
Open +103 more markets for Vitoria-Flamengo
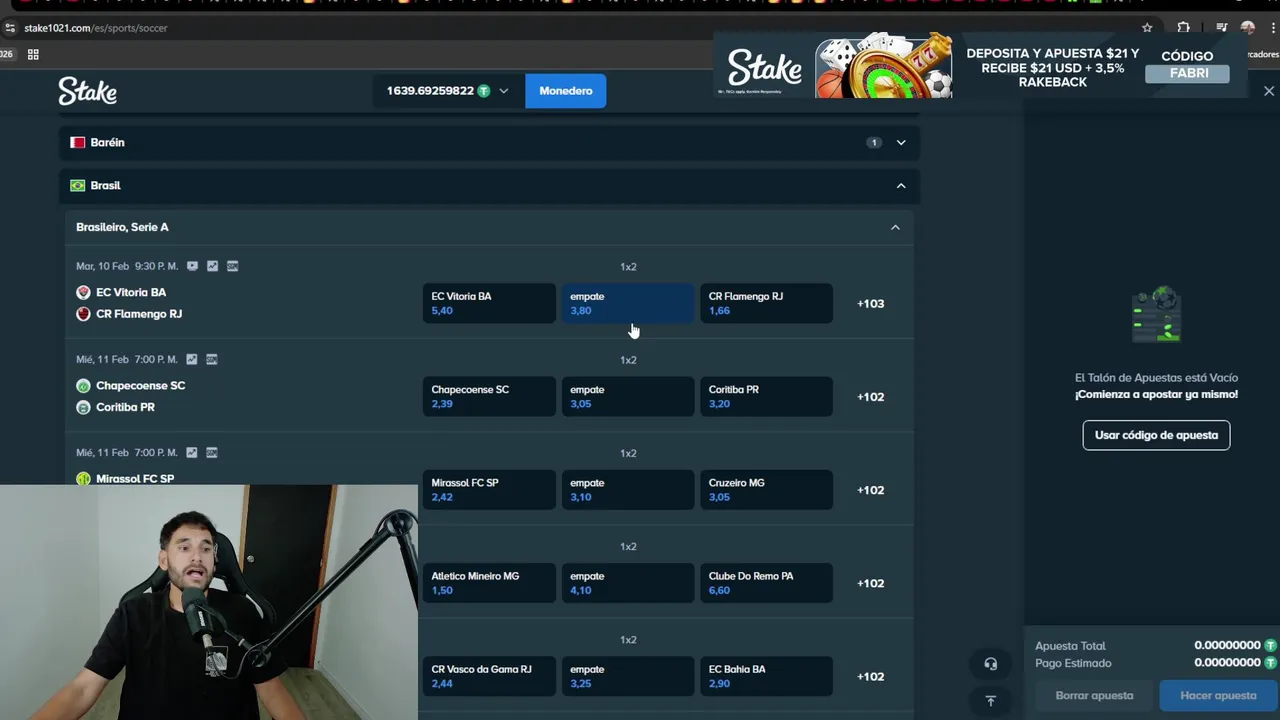click(870, 304)
